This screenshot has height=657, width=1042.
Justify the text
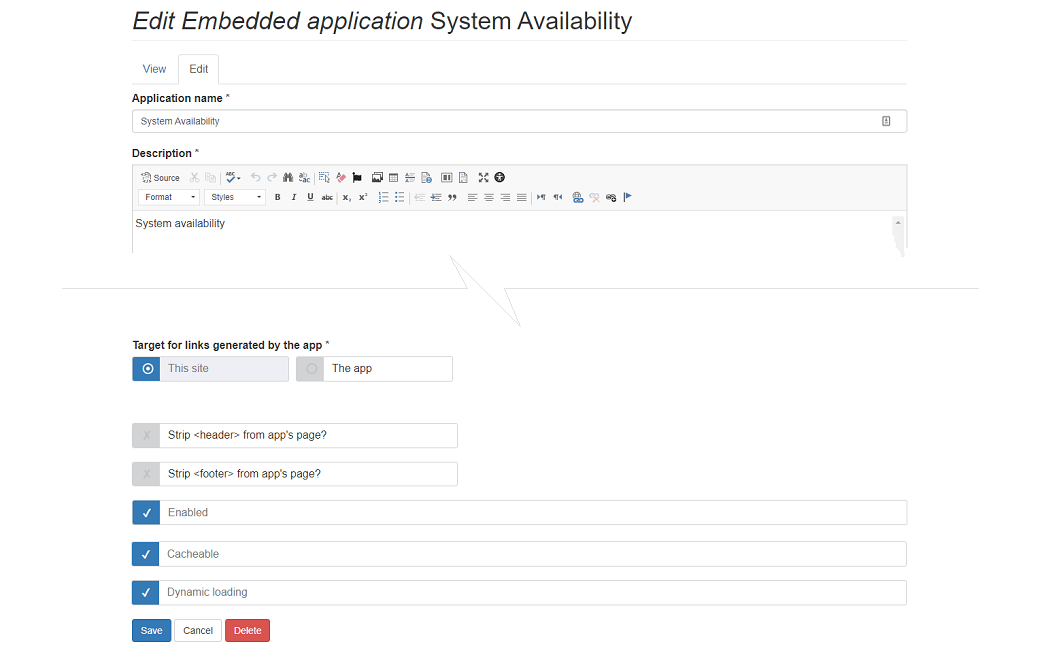pyautogui.click(x=522, y=197)
